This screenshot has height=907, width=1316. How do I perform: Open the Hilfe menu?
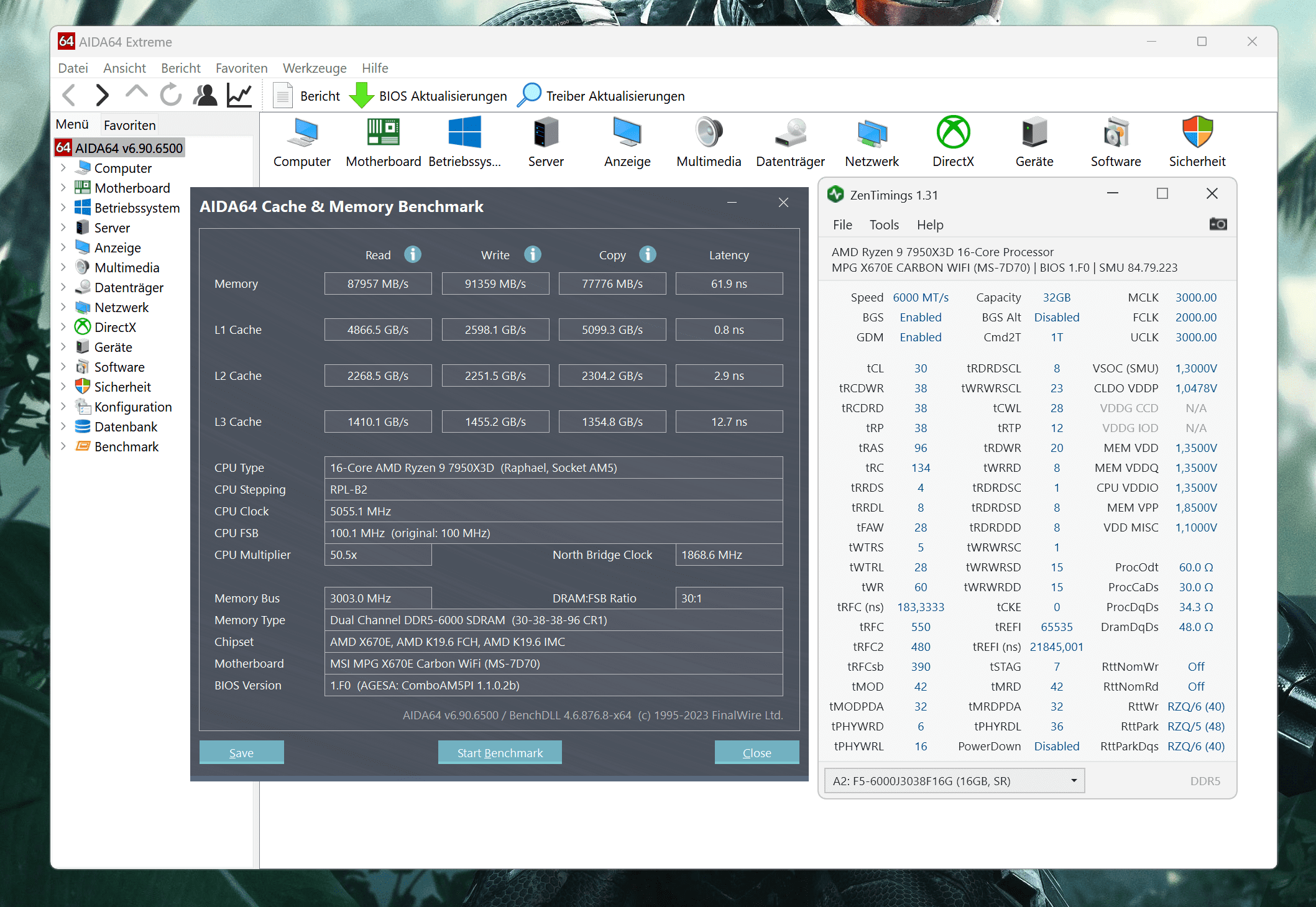coord(375,68)
